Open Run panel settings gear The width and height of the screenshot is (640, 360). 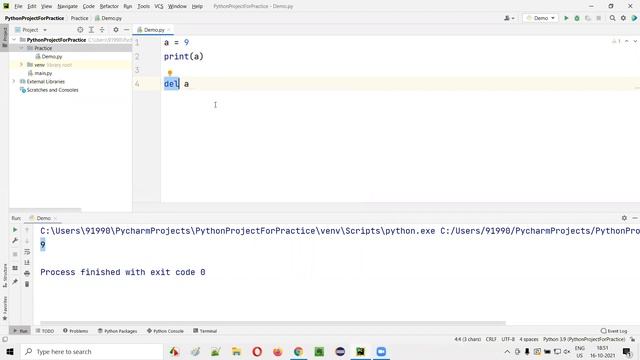point(624,218)
